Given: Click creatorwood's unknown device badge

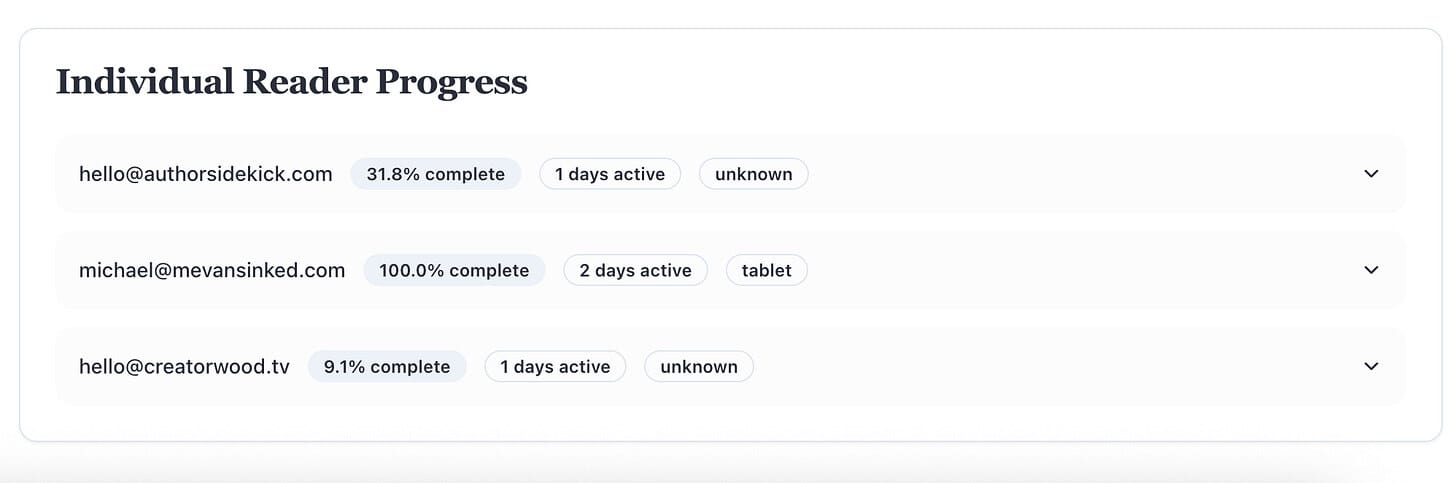Looking at the screenshot, I should point(699,366).
